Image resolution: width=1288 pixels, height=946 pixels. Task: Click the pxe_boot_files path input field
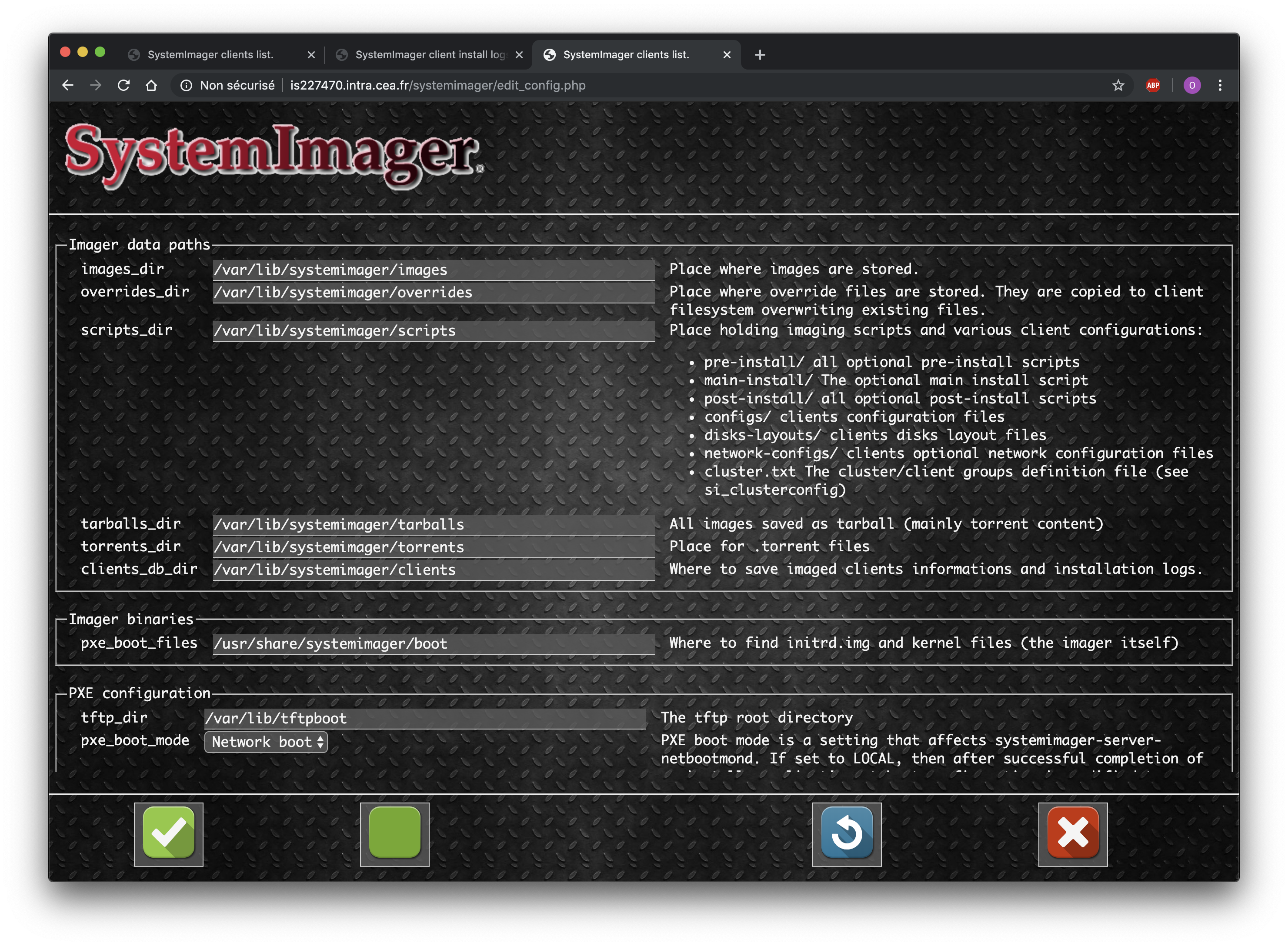(434, 644)
